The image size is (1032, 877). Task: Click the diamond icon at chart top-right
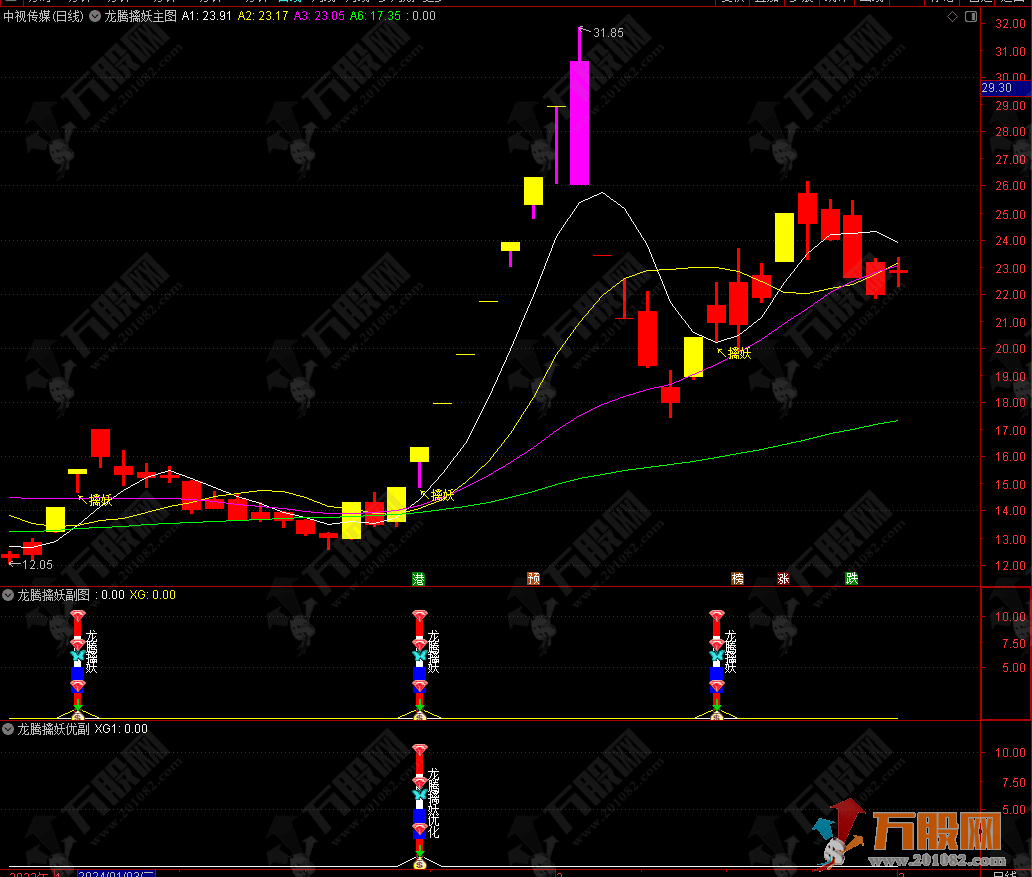[x=952, y=16]
